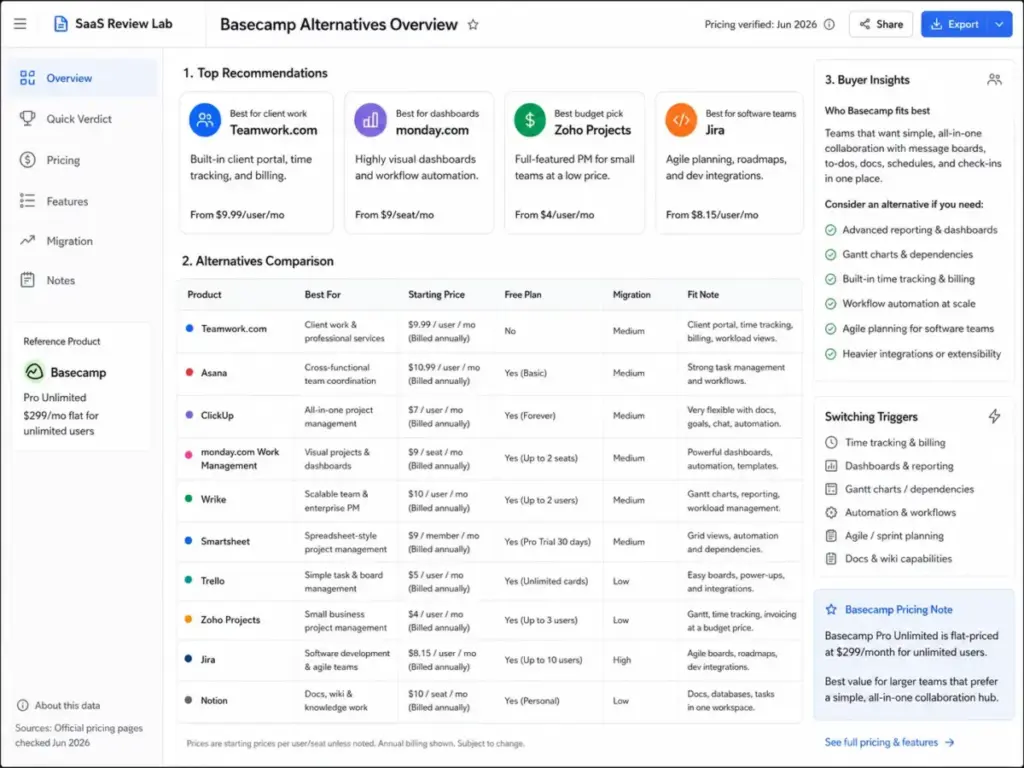This screenshot has height=768, width=1024.
Task: Click Agile planning for software teams check
Action: 830,328
